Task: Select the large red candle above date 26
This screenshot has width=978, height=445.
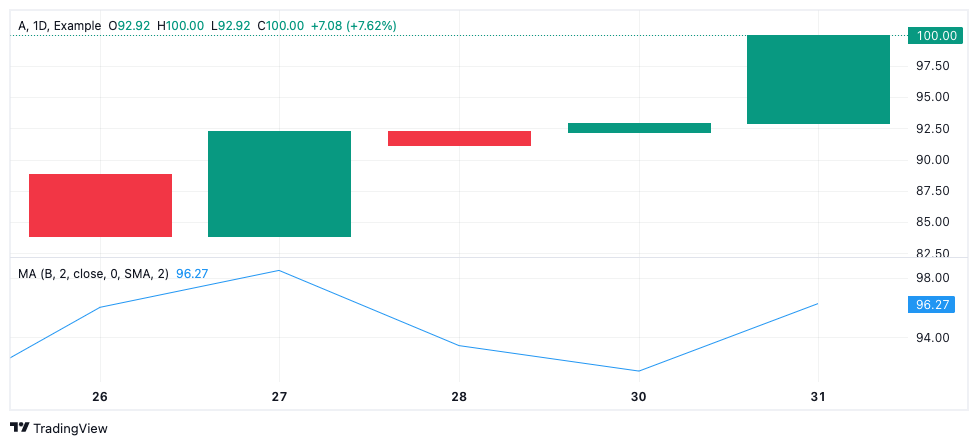Action: 100,205
